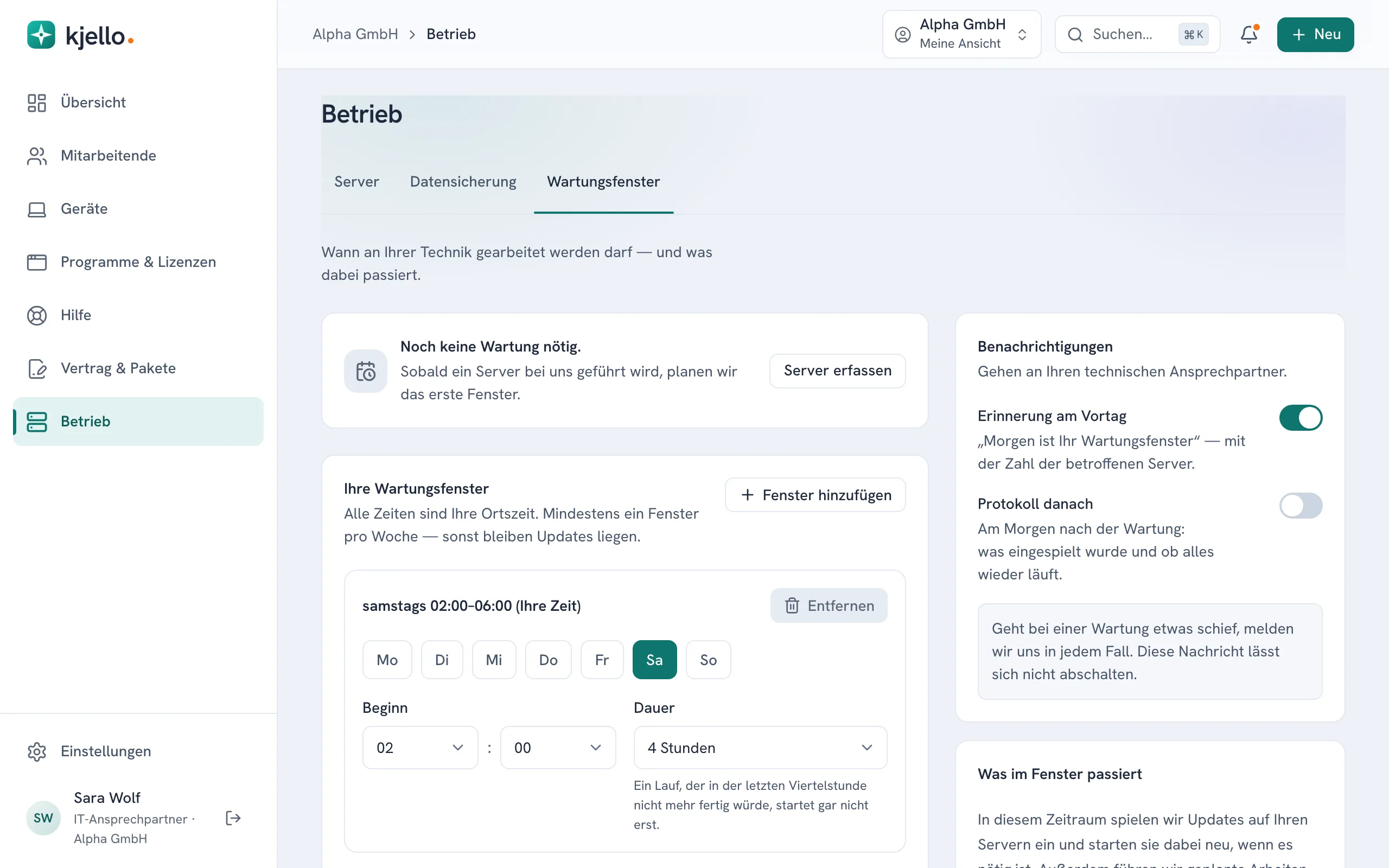Disable the Erinnerung am Vortag toggle
This screenshot has width=1389, height=868.
coord(1301,418)
